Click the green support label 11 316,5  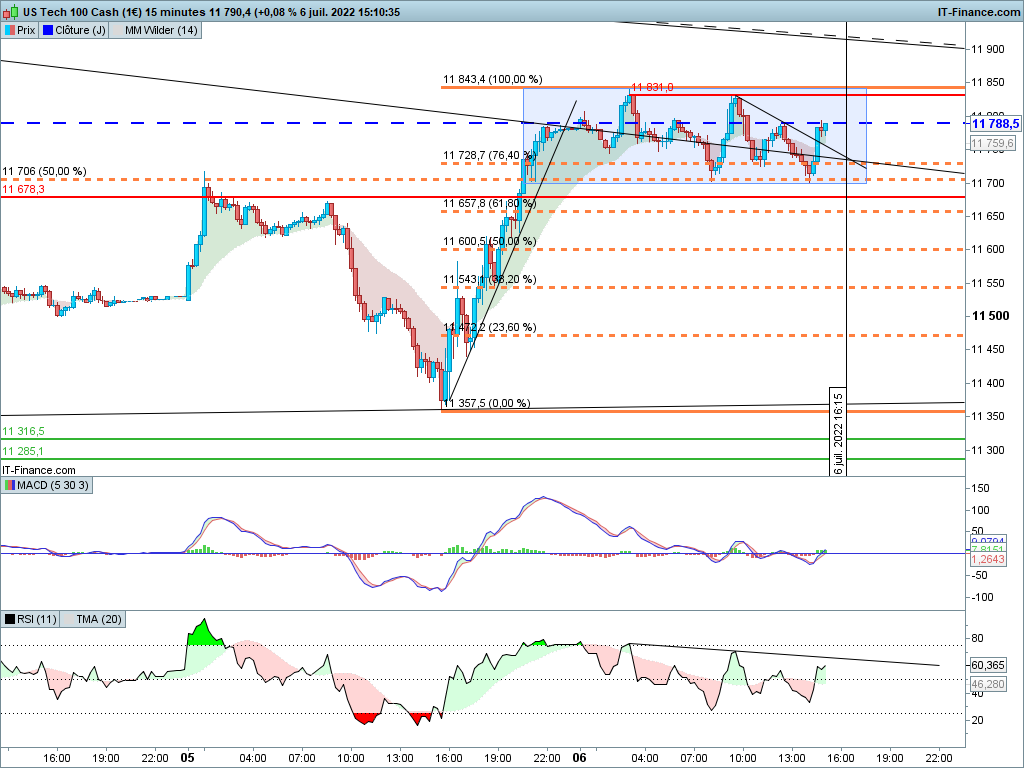click(x=23, y=431)
